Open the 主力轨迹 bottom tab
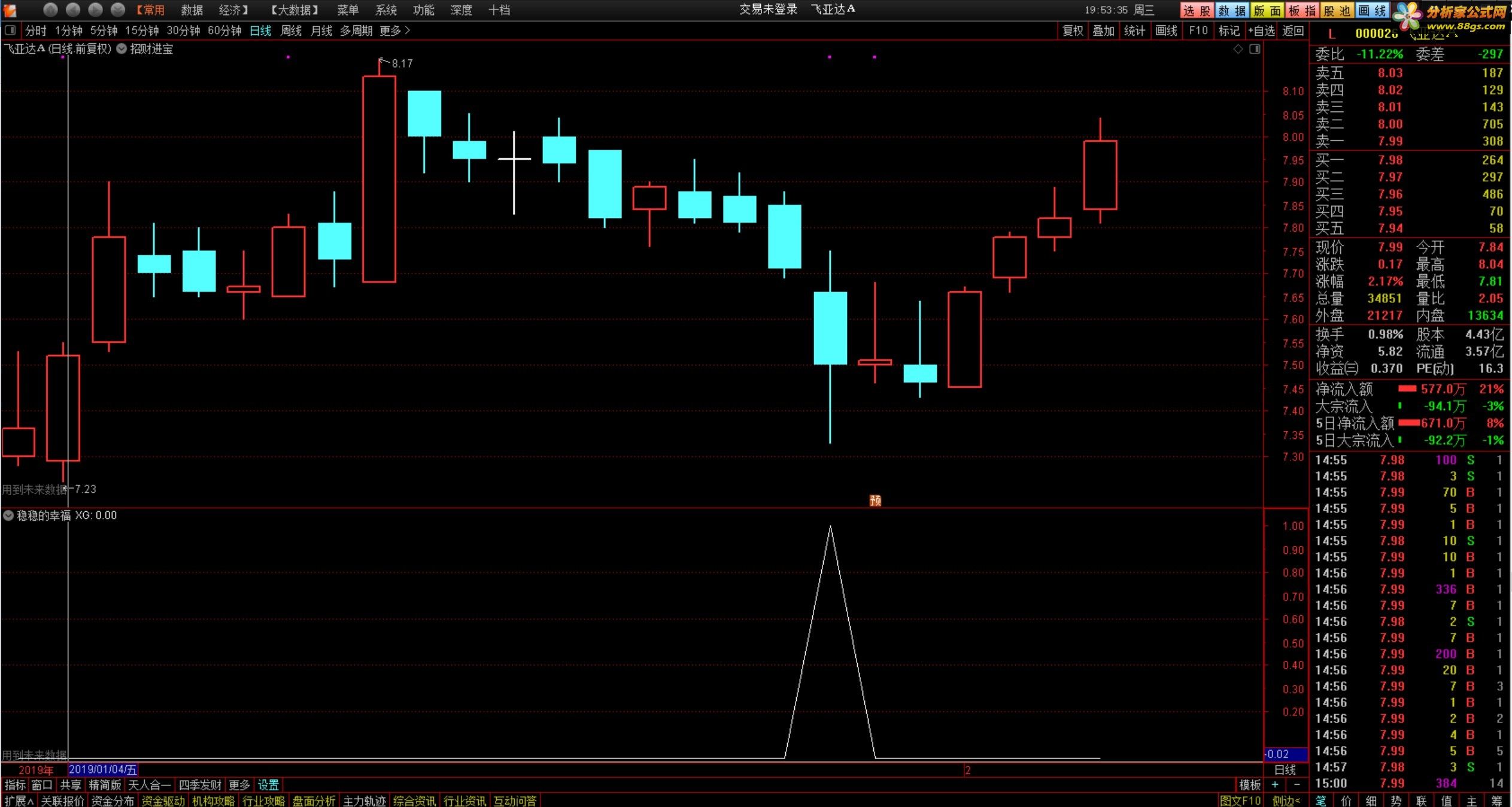The image size is (1512, 807). pos(364,800)
